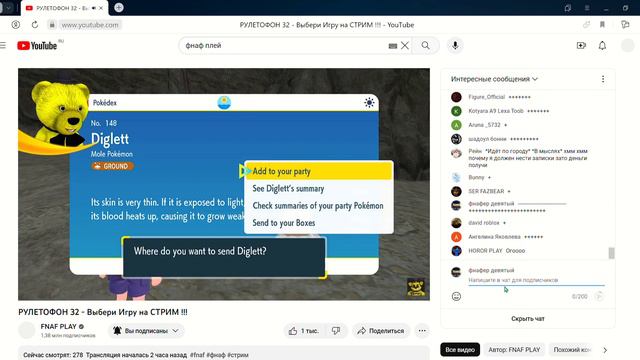Click Figure_Official chat avatar

(x=456, y=97)
